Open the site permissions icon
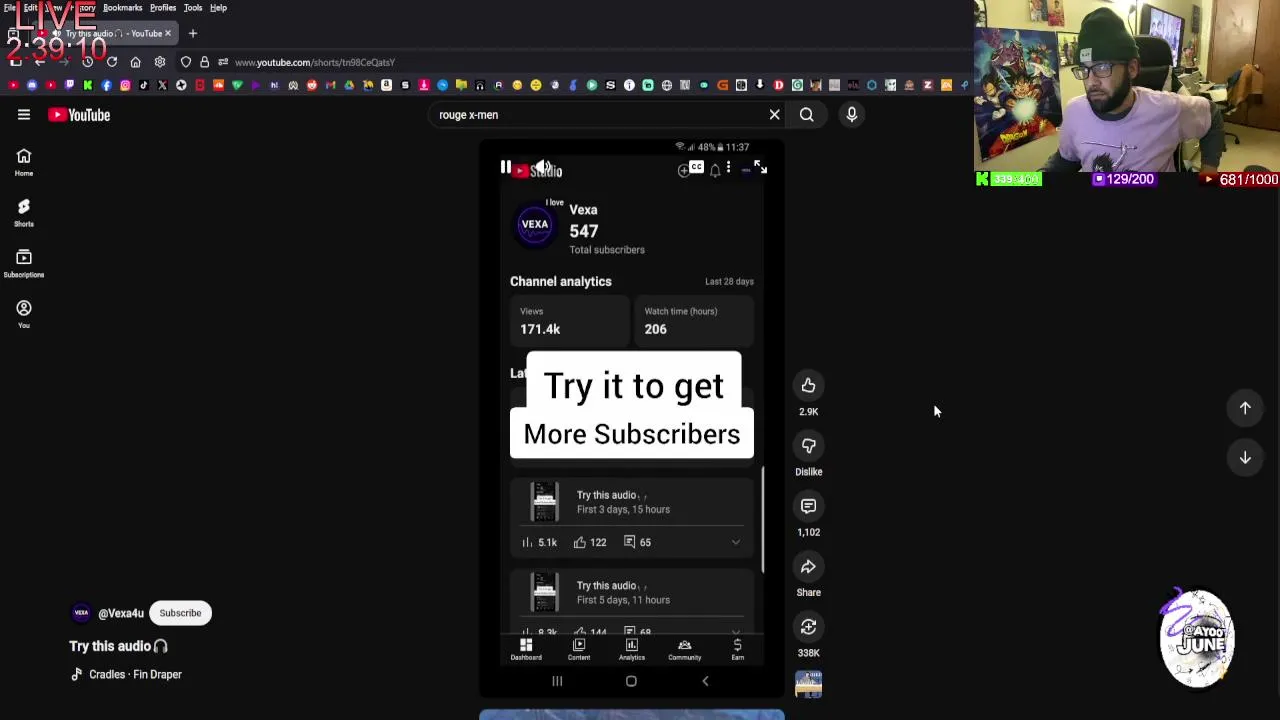Viewport: 1280px width, 720px height. point(222,62)
